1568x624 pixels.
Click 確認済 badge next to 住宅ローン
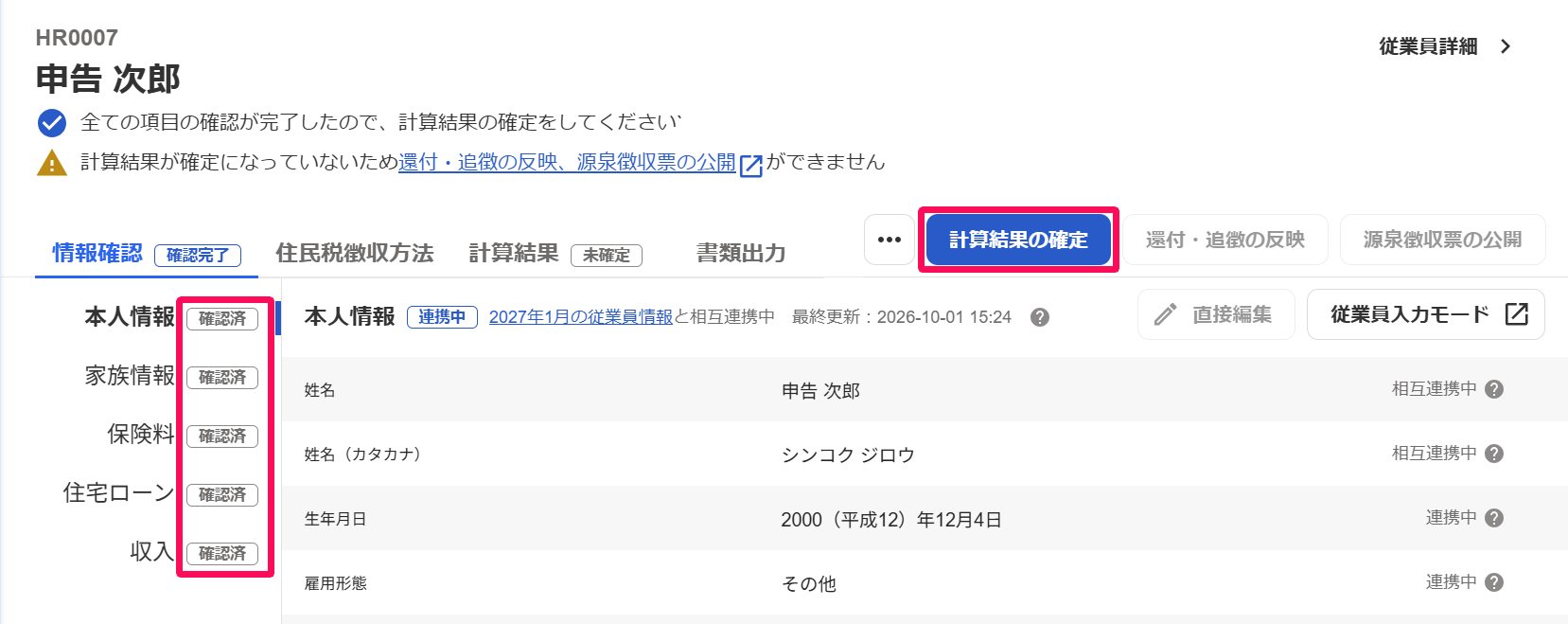[222, 495]
